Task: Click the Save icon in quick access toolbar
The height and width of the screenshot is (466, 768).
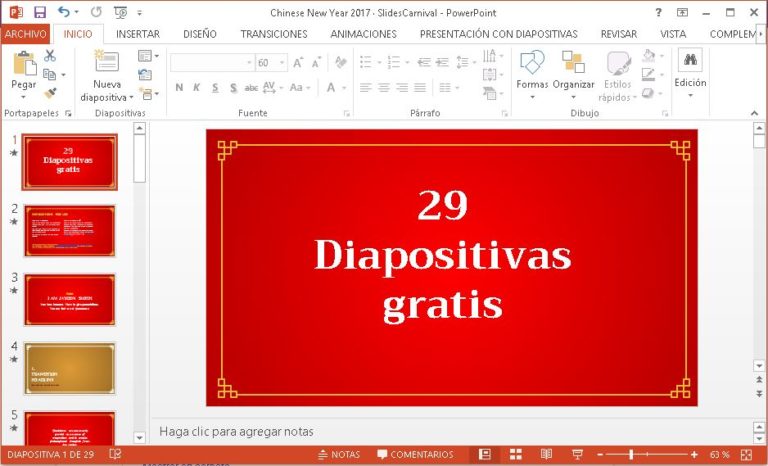Action: click(x=40, y=12)
